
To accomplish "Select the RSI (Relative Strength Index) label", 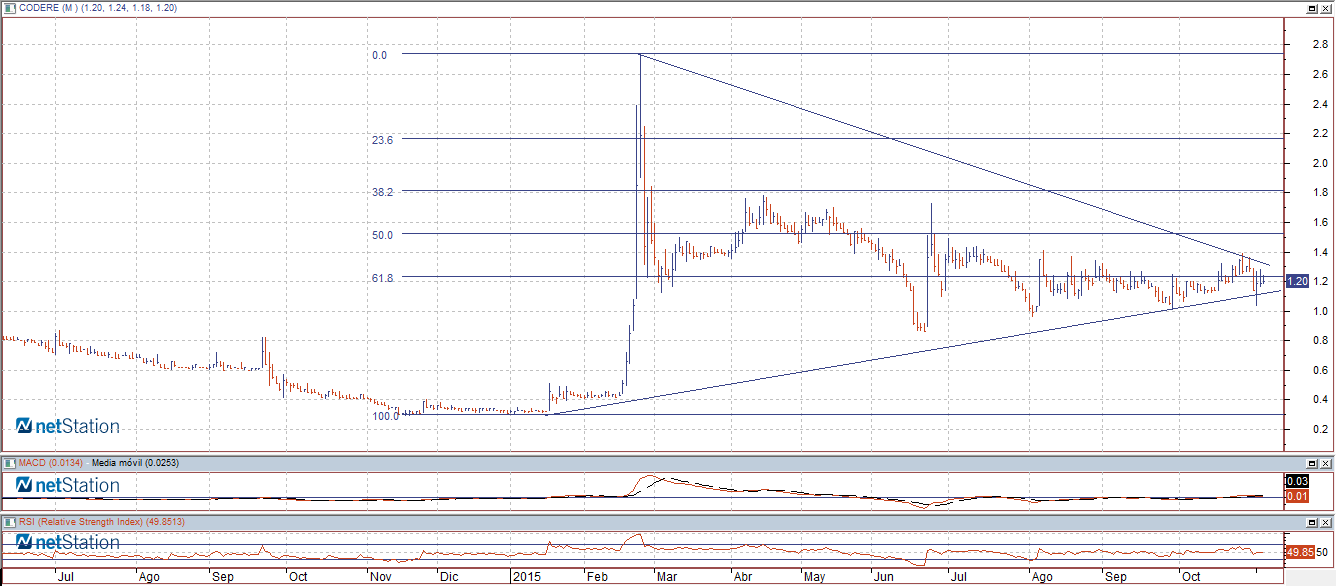I will point(100,522).
